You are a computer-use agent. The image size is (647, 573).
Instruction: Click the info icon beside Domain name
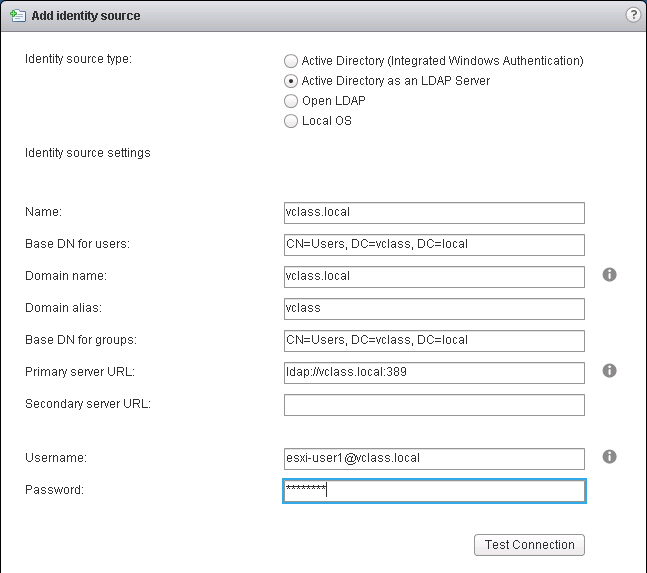point(610,275)
